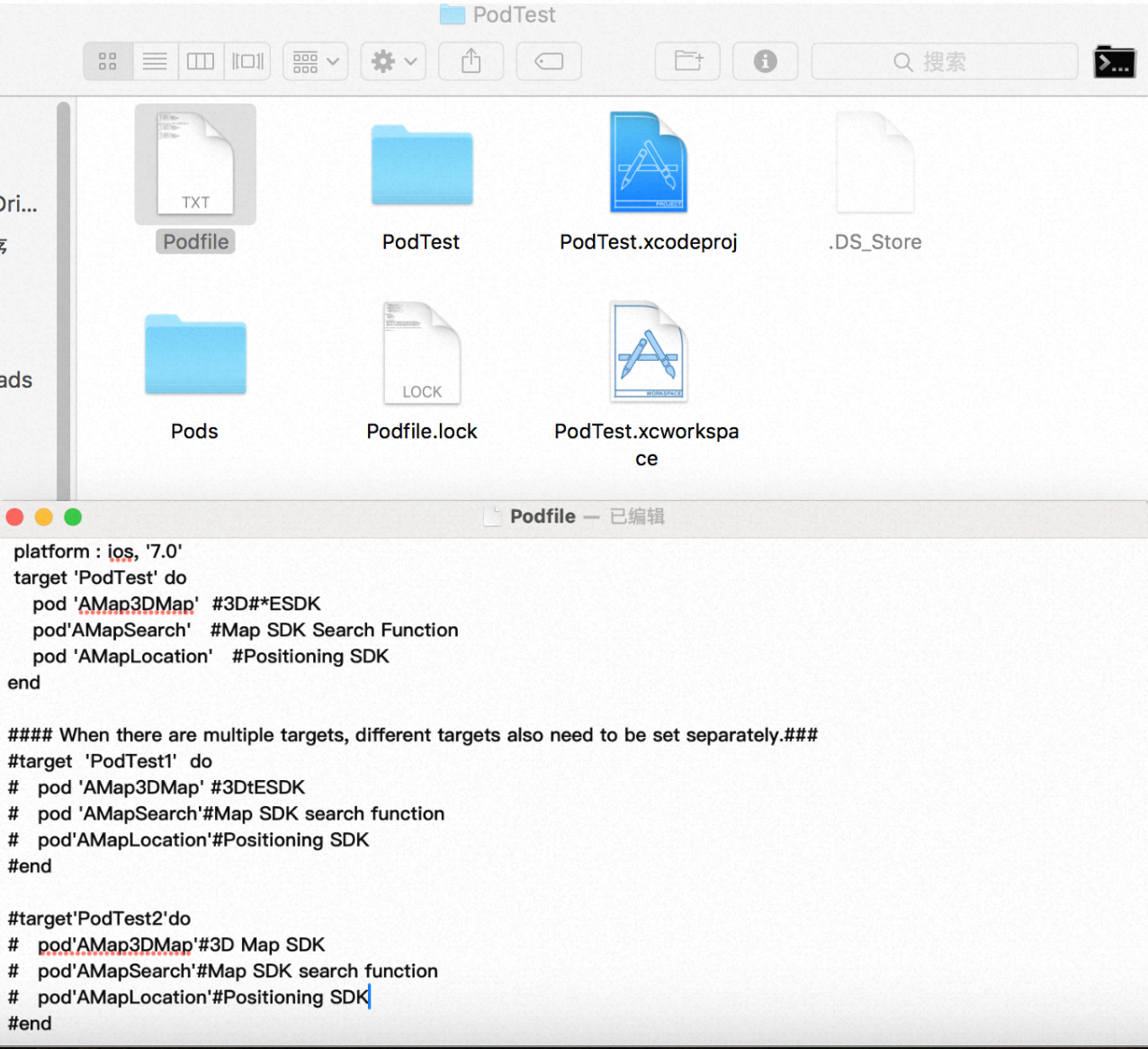Close the Podfile editor window
This screenshot has width=1148, height=1049.
coord(14,516)
